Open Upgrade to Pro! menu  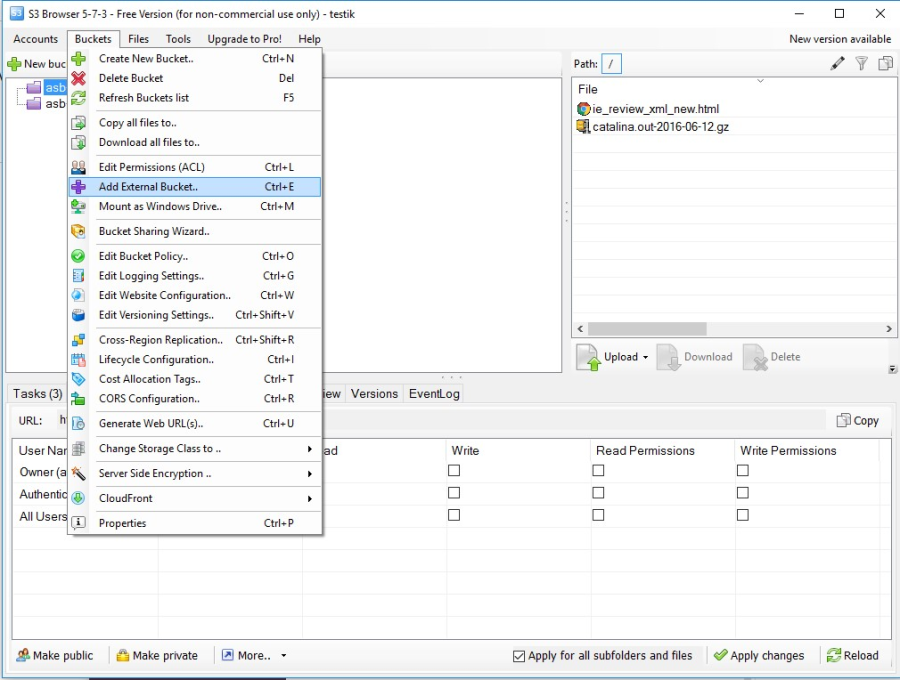[x=245, y=39]
